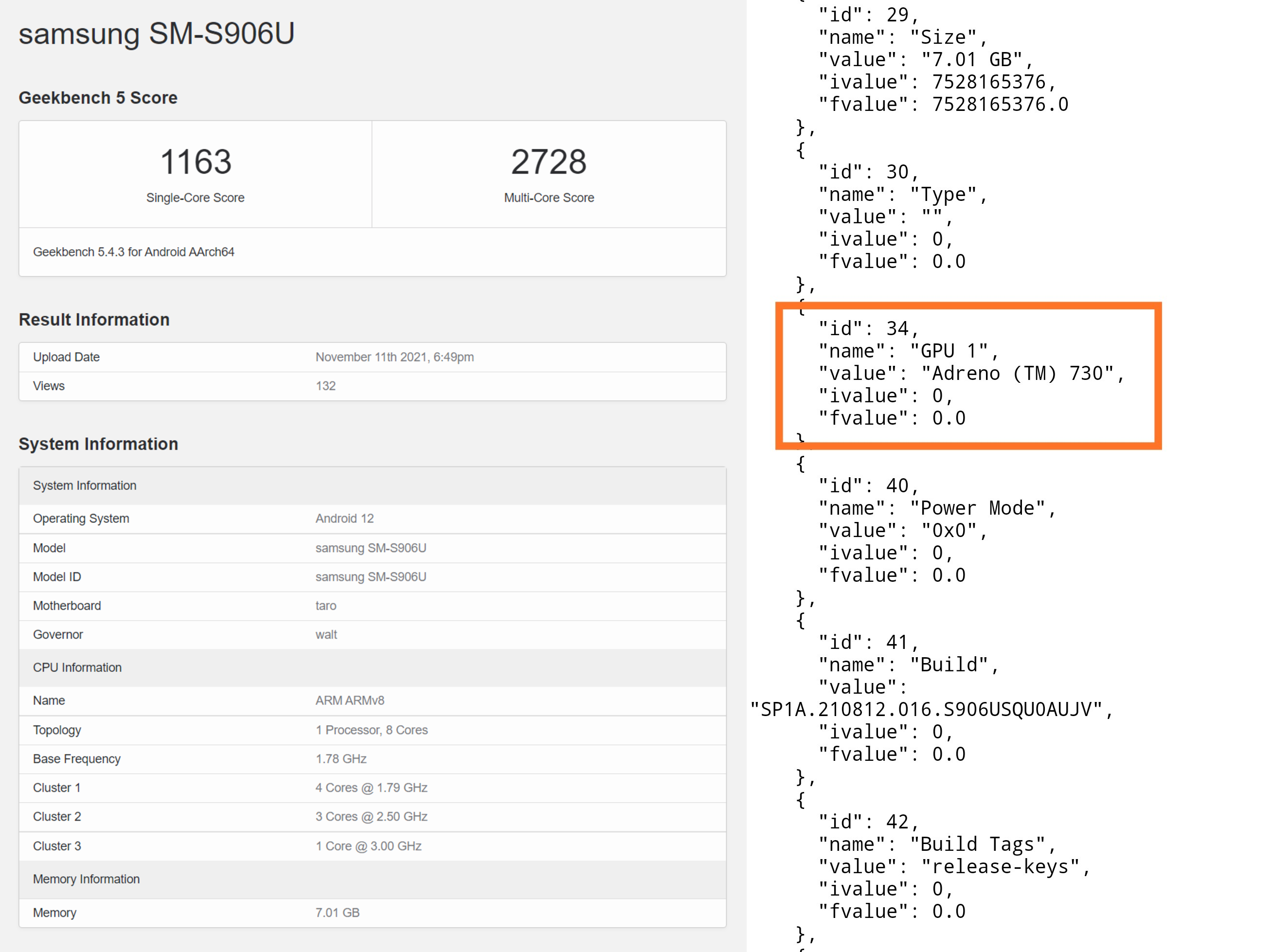Click the System Information table header row
This screenshot has height=952, width=1272.
coord(373,485)
